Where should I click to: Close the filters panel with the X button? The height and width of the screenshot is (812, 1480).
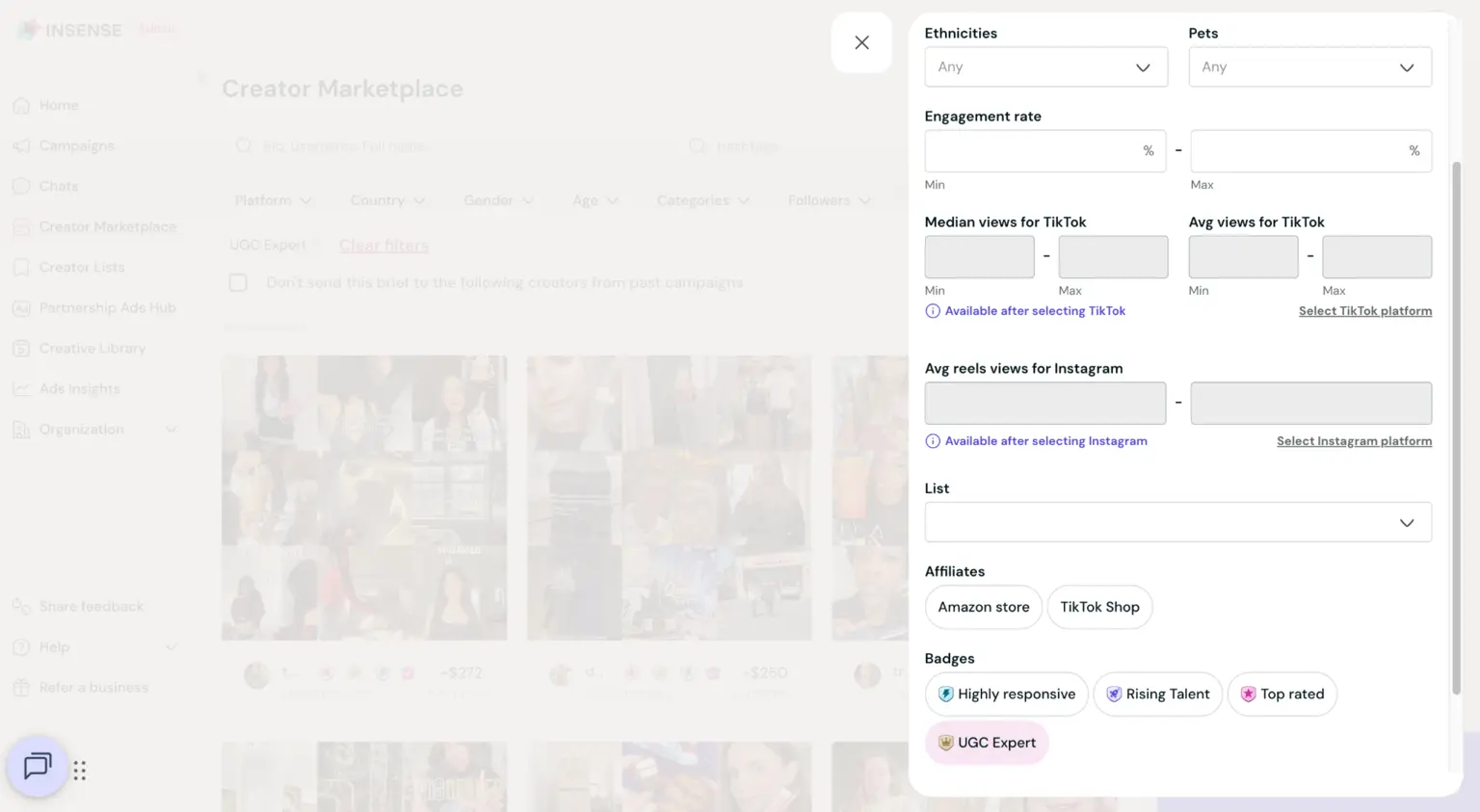pyautogui.click(x=861, y=42)
